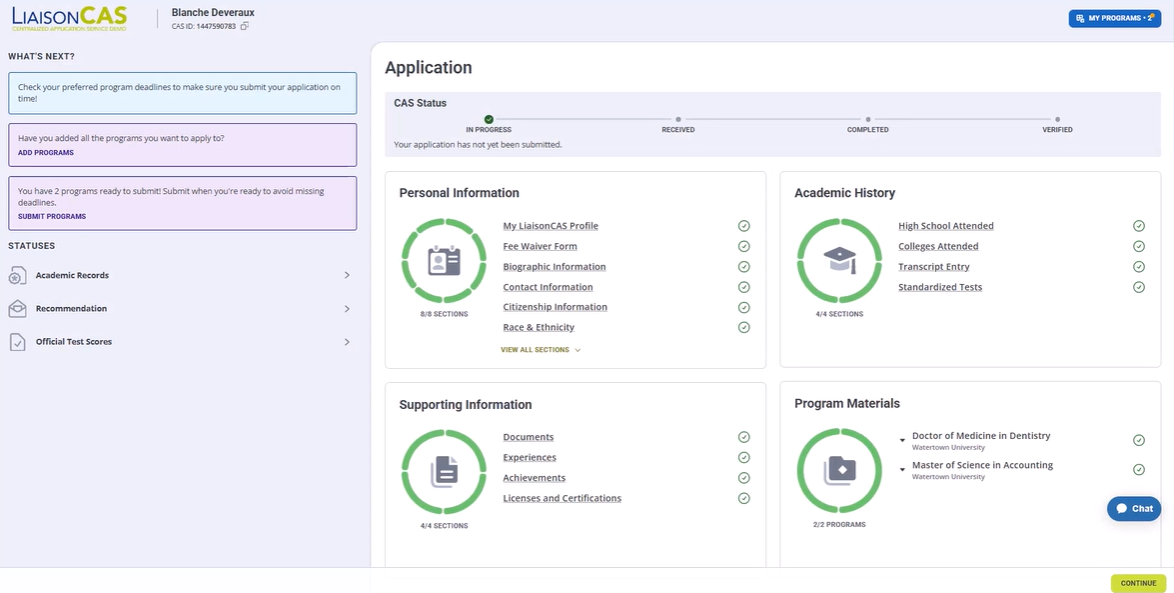
Task: Open the Race & Ethnicity section
Action: click(x=538, y=327)
